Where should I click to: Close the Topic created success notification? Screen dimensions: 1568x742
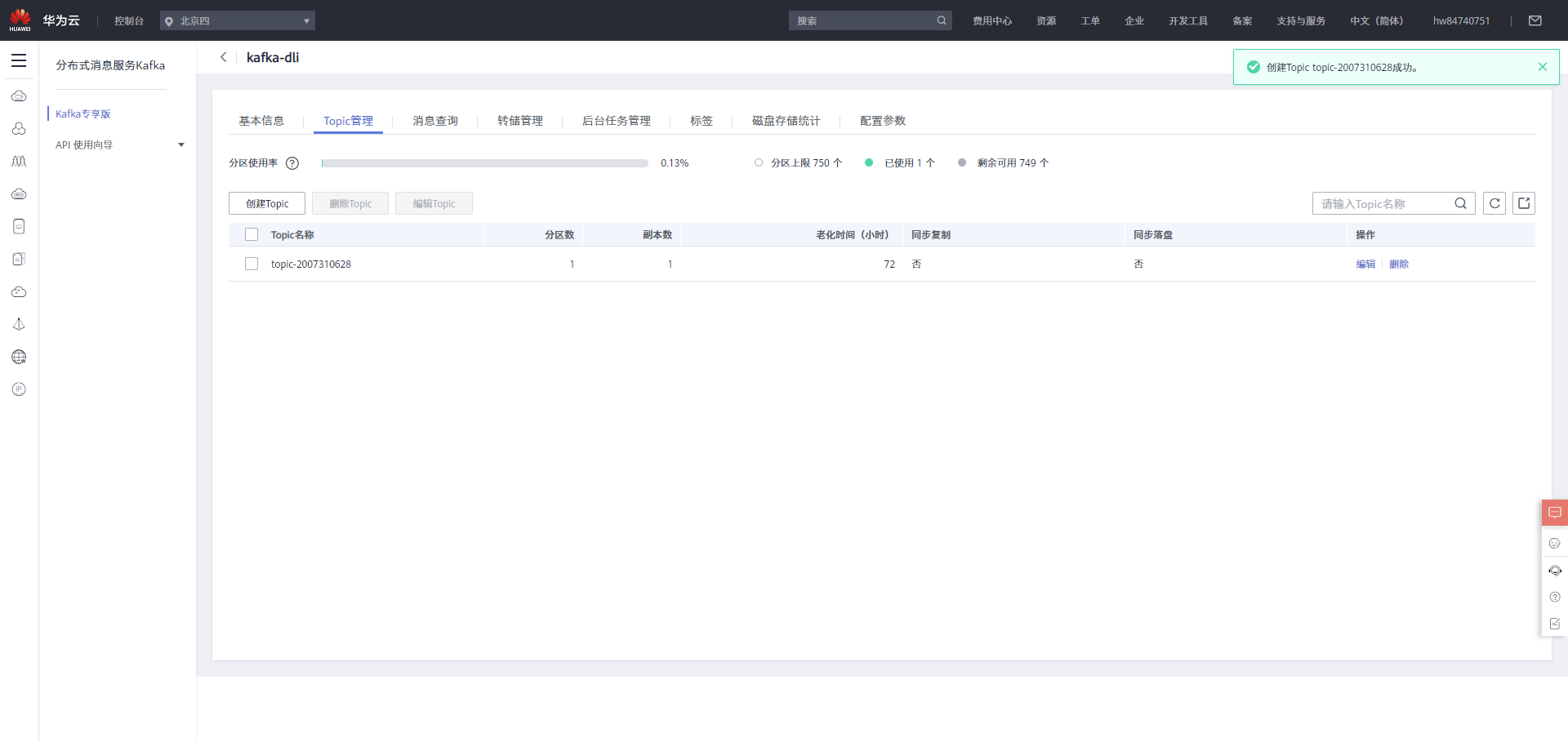(x=1543, y=67)
